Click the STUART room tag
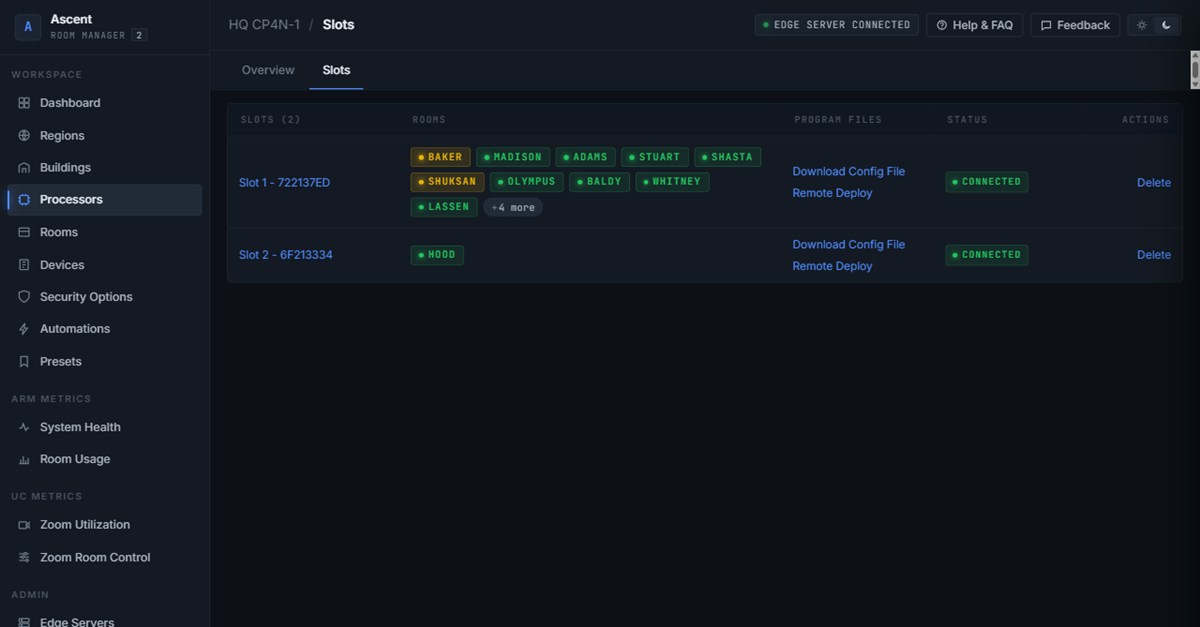Viewport: 1200px width, 627px height. tap(654, 157)
